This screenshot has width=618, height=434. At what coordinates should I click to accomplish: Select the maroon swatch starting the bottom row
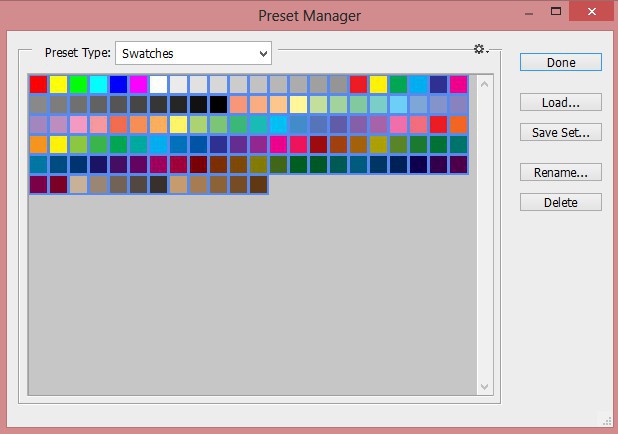pyautogui.click(x=38, y=184)
